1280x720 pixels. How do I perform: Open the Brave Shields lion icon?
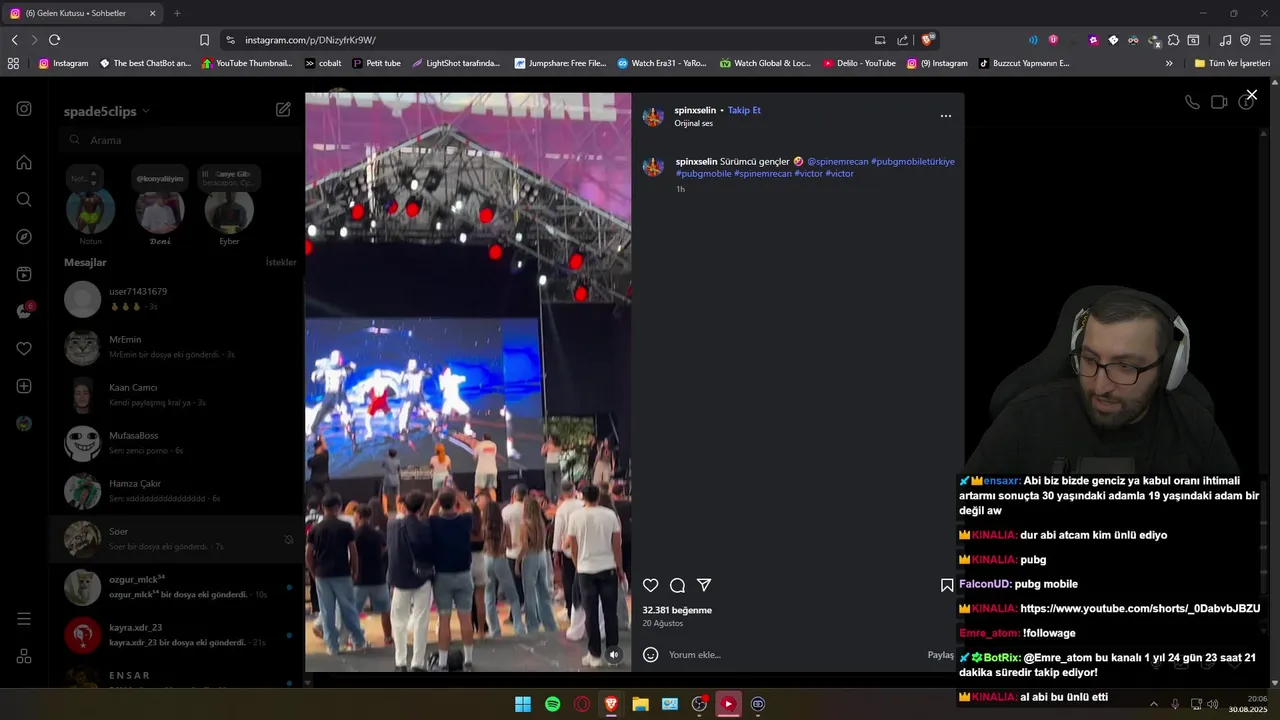928,40
